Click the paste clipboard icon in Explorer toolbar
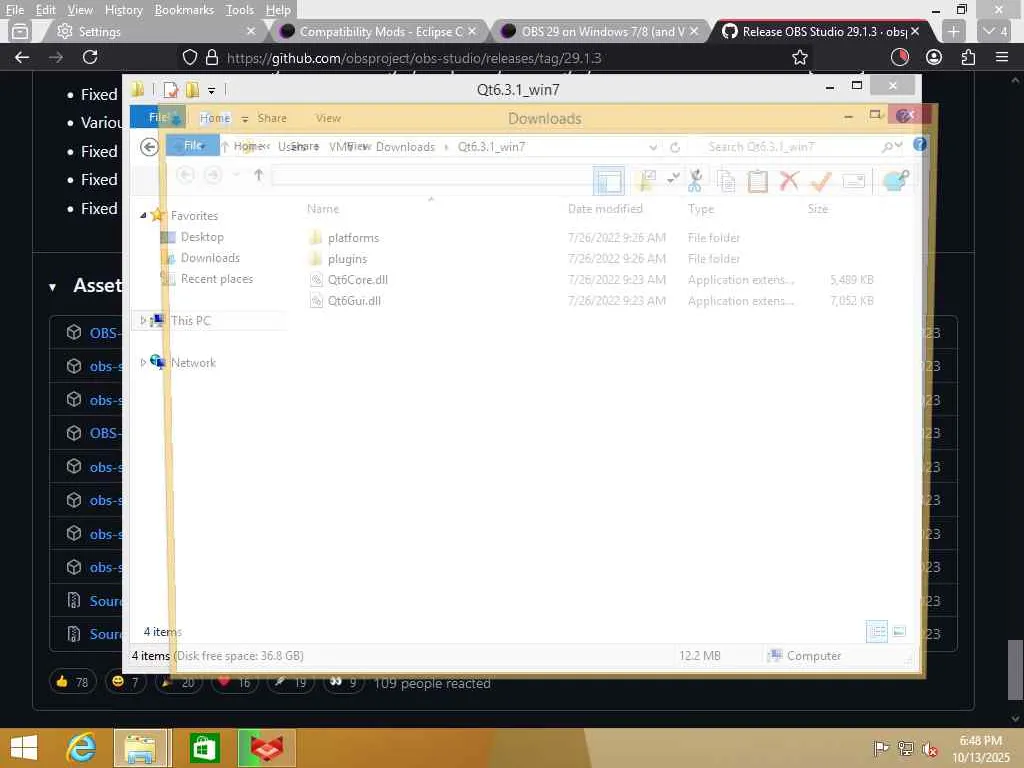1024x768 pixels. pos(758,180)
